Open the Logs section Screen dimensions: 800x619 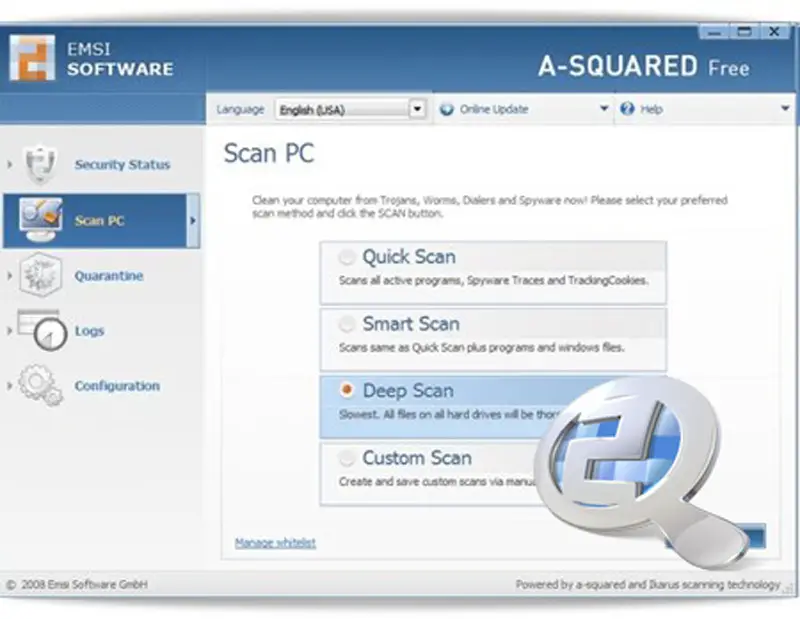89,331
